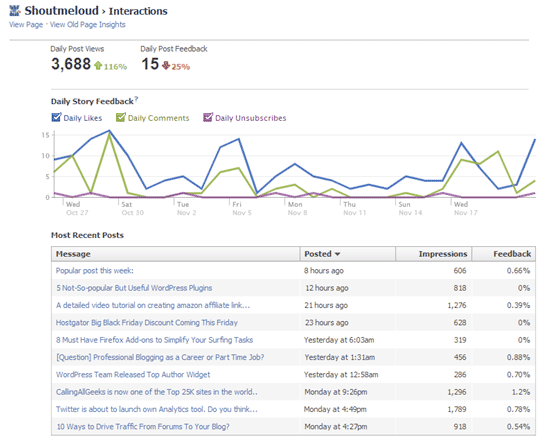Open '10 Ways to Drive Traffic From Forums' post

point(143,427)
